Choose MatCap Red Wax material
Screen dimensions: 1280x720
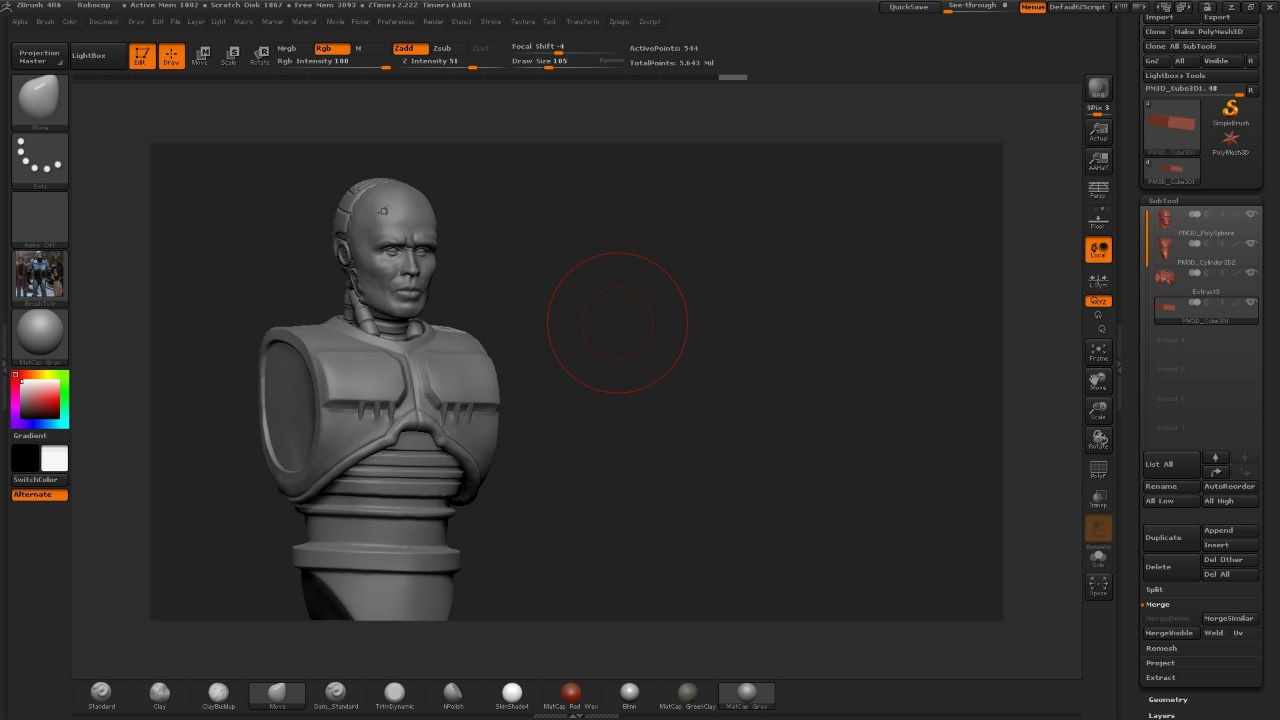pyautogui.click(x=571, y=696)
